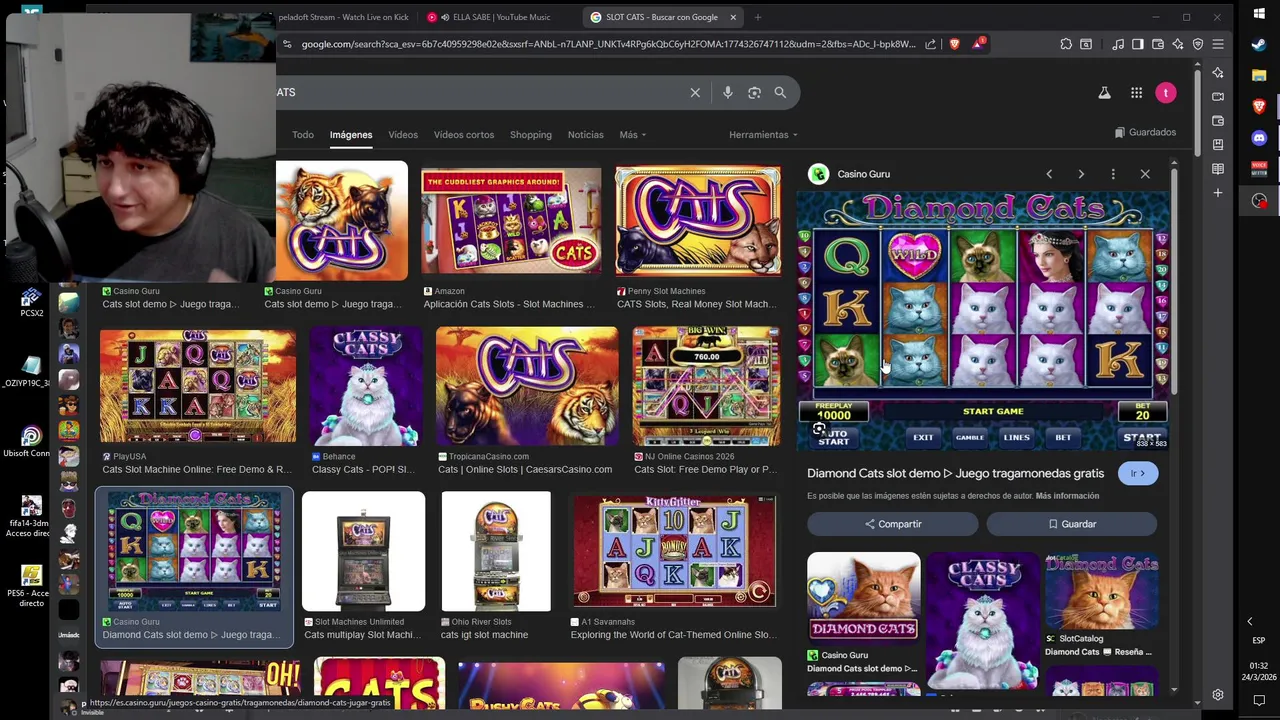Expand the Herramientas dropdown

763,134
